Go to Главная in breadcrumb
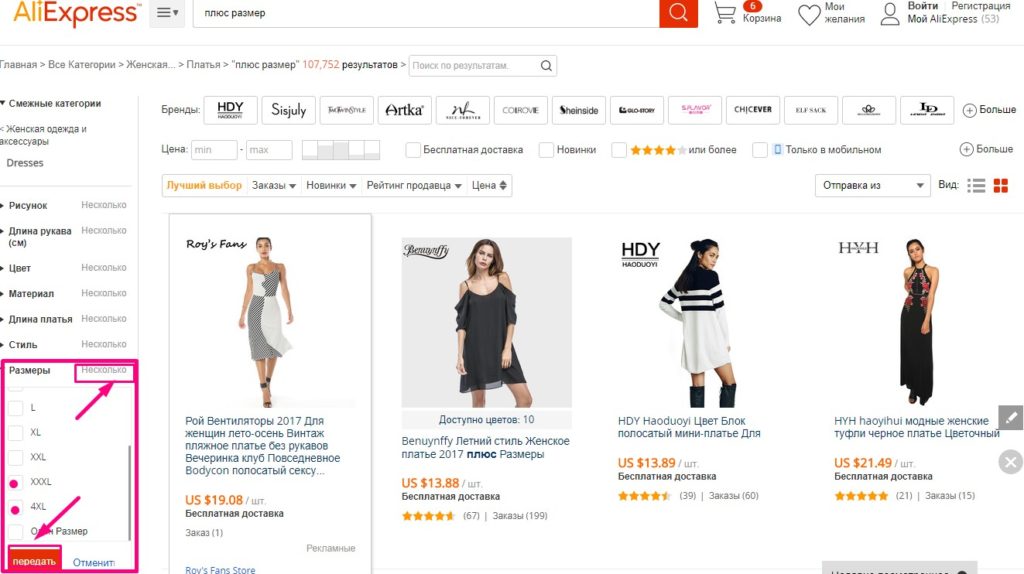The height and width of the screenshot is (574, 1024). click(x=18, y=65)
